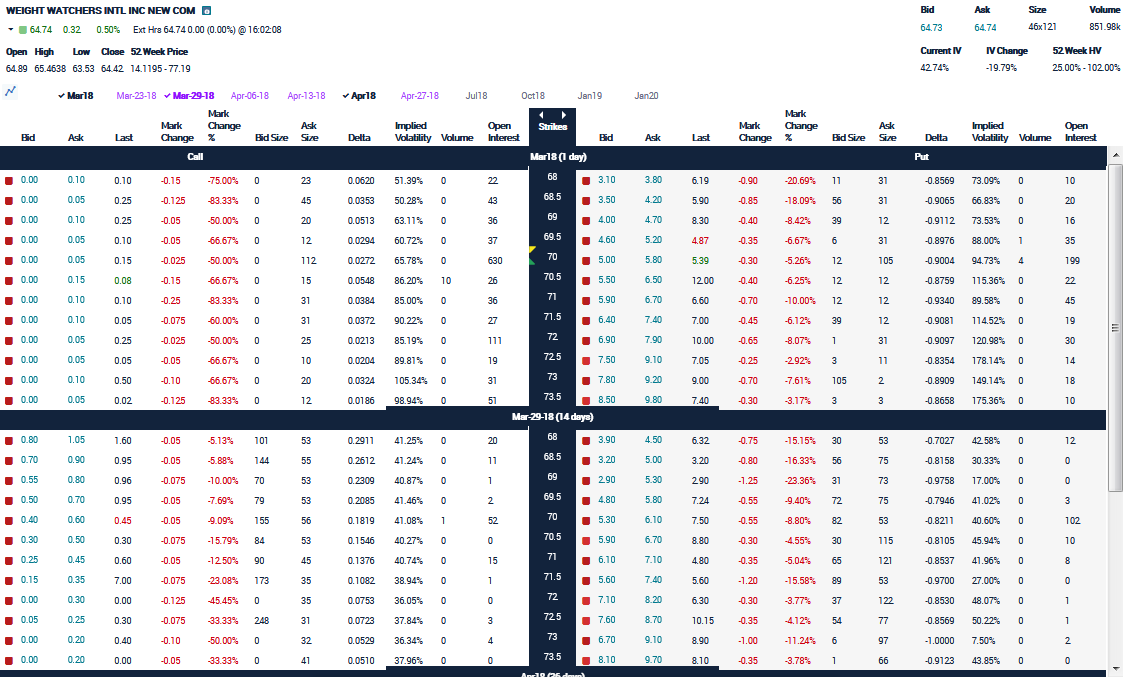Click Mar18 call open interest 630
This screenshot has height=677, width=1123.
(x=495, y=261)
